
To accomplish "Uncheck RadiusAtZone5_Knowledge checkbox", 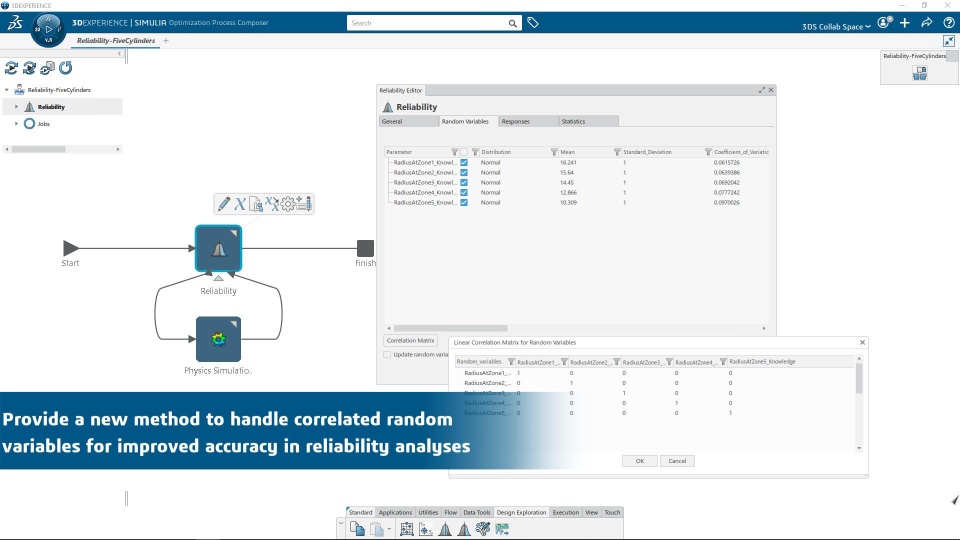I will coord(464,203).
